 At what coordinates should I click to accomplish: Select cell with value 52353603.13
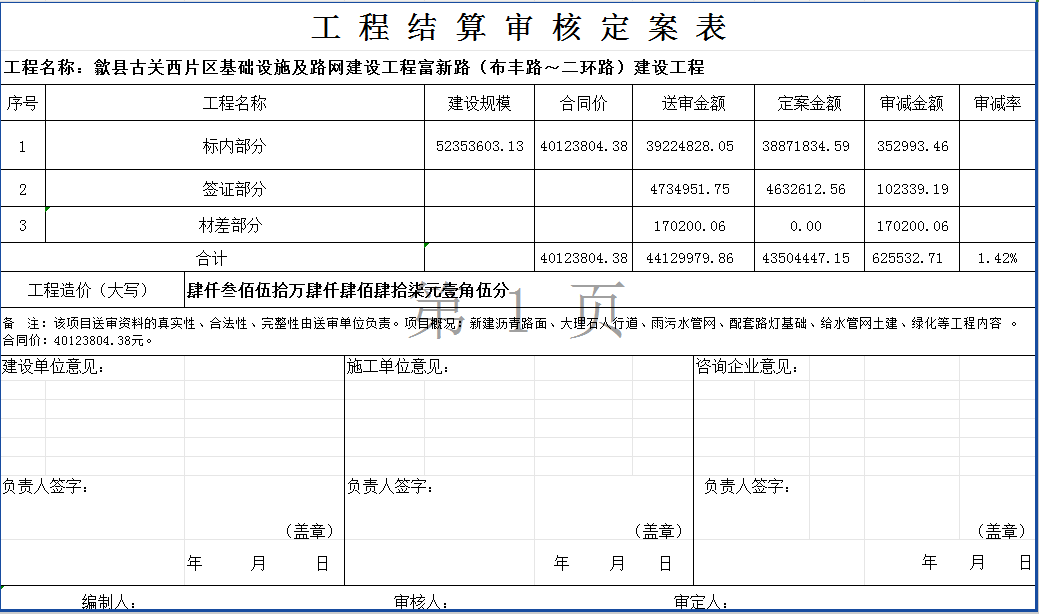tap(479, 146)
